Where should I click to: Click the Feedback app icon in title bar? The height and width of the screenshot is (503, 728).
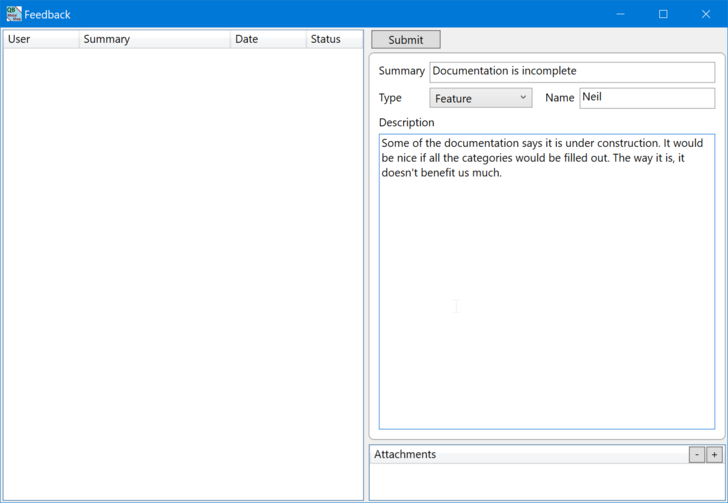coord(13,14)
